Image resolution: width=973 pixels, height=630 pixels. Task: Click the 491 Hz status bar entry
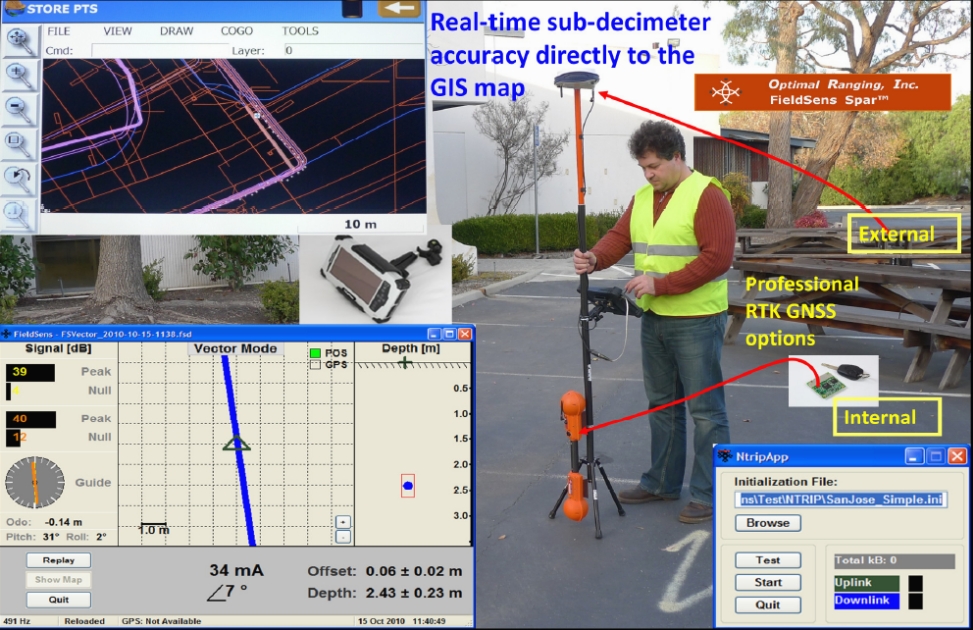point(17,621)
